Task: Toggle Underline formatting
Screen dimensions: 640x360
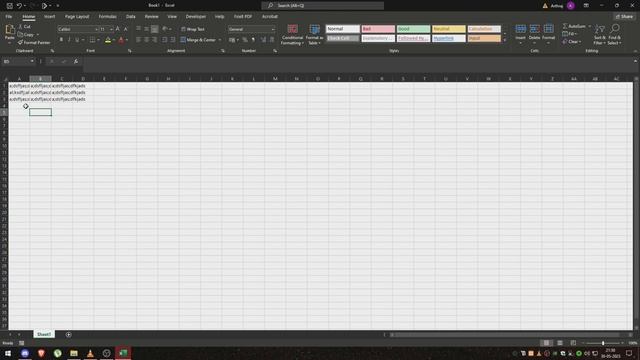Action: (x=77, y=40)
